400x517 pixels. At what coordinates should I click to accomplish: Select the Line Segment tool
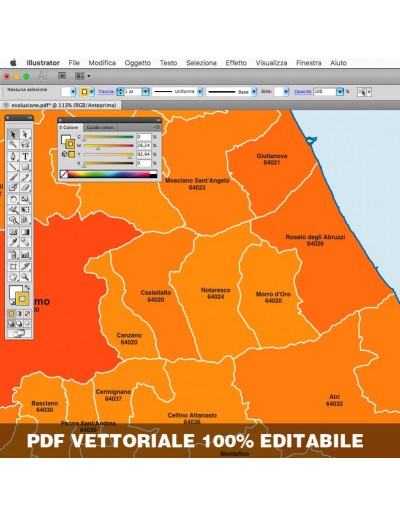(x=13, y=166)
